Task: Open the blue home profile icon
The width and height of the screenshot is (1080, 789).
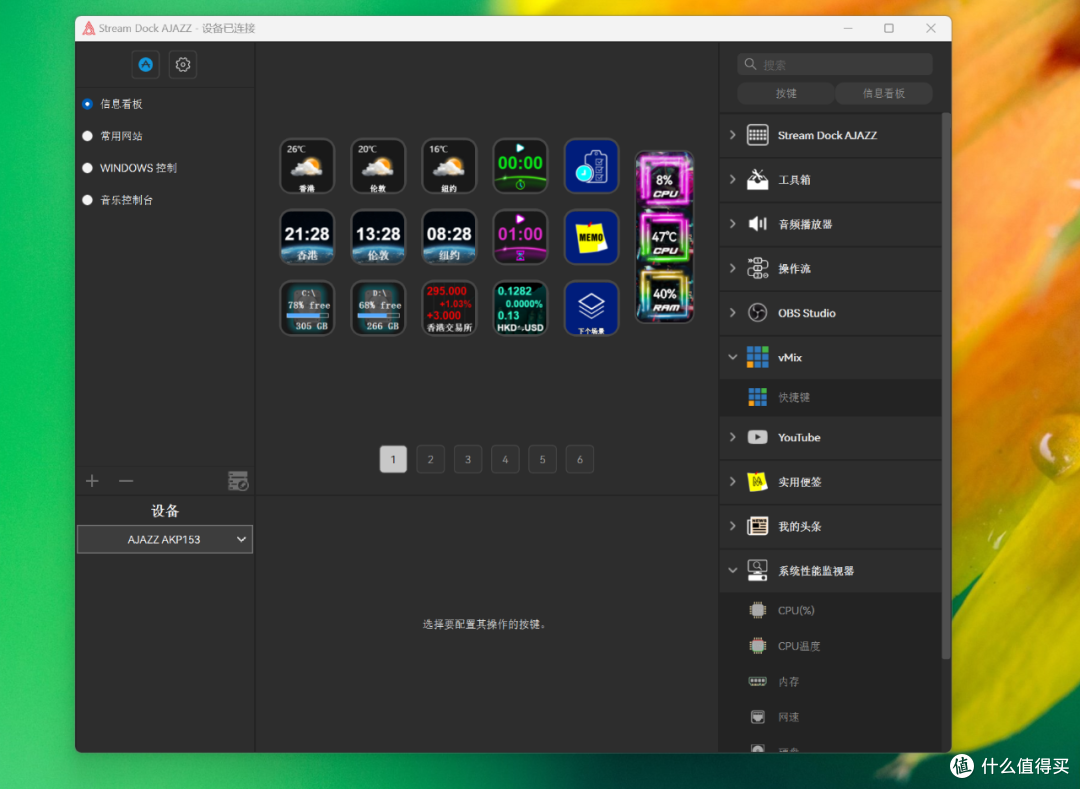Action: [145, 64]
